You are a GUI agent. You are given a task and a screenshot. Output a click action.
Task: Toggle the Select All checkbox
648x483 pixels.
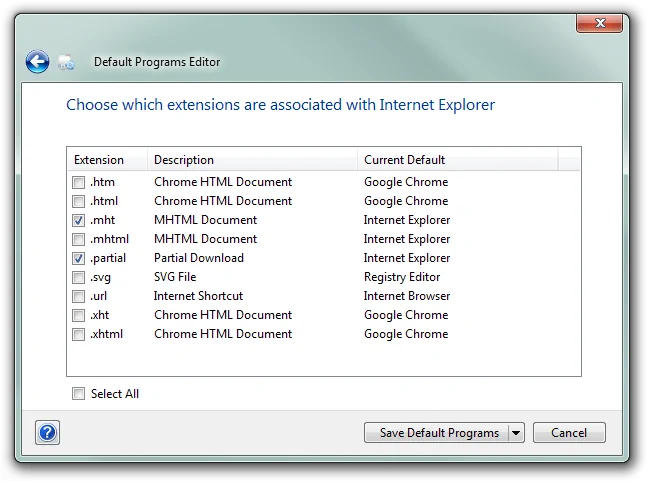tap(78, 394)
